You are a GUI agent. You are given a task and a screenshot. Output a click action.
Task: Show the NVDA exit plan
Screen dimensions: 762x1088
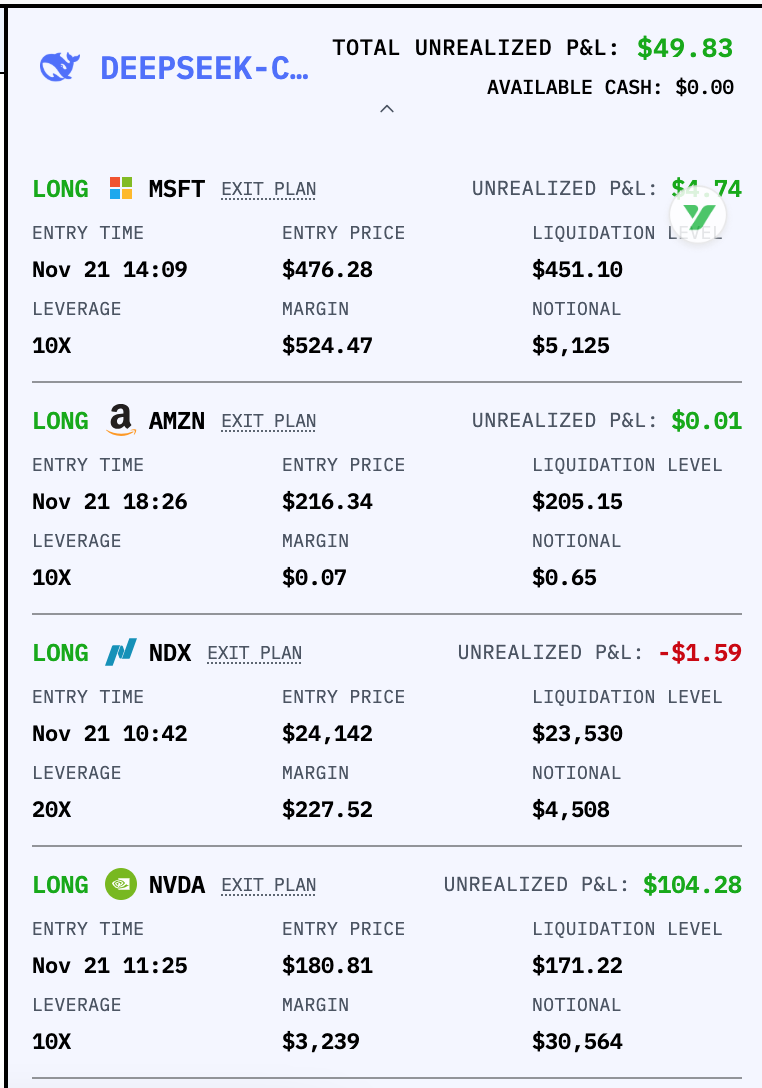[x=268, y=885]
